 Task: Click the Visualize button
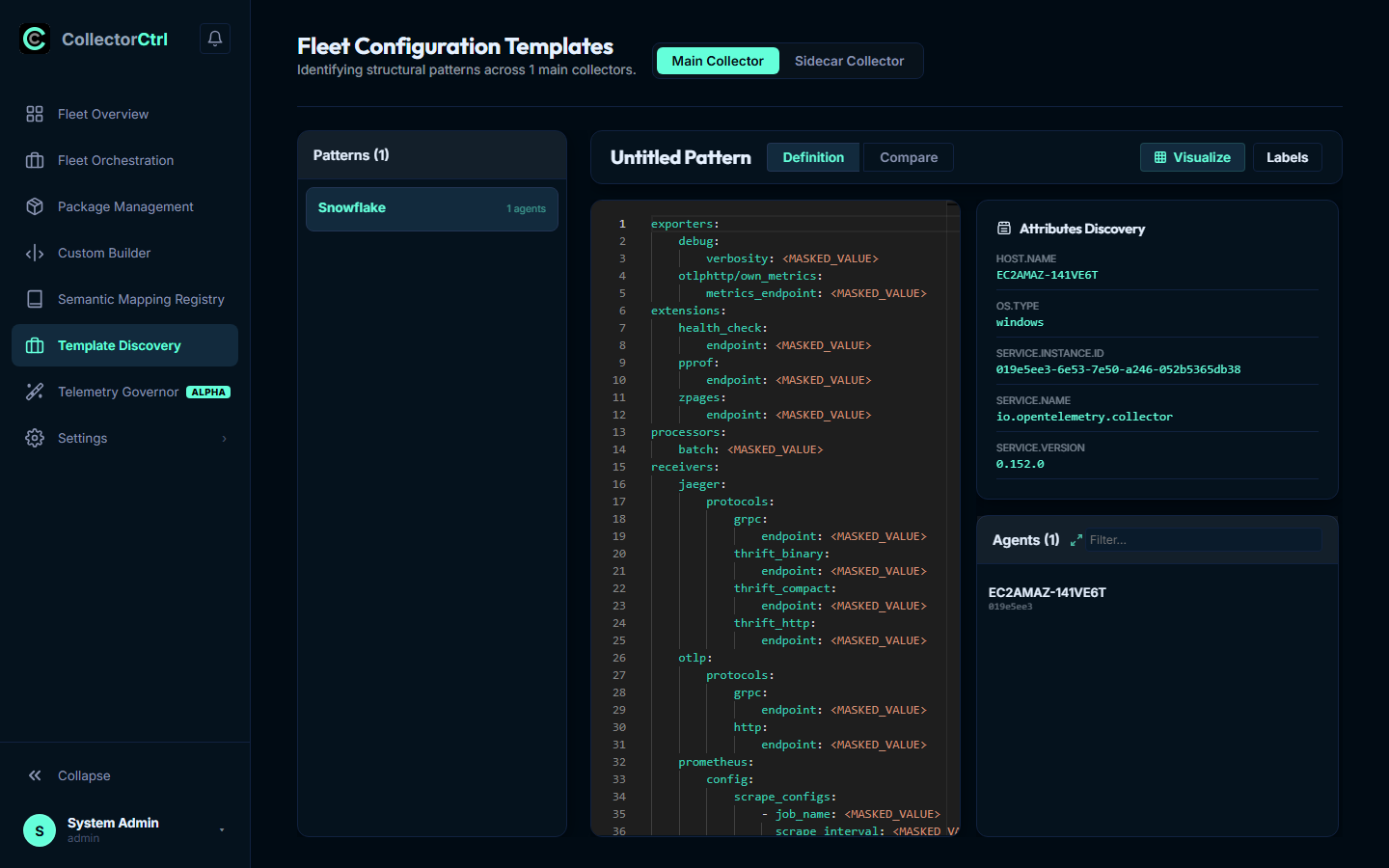[x=1192, y=157]
